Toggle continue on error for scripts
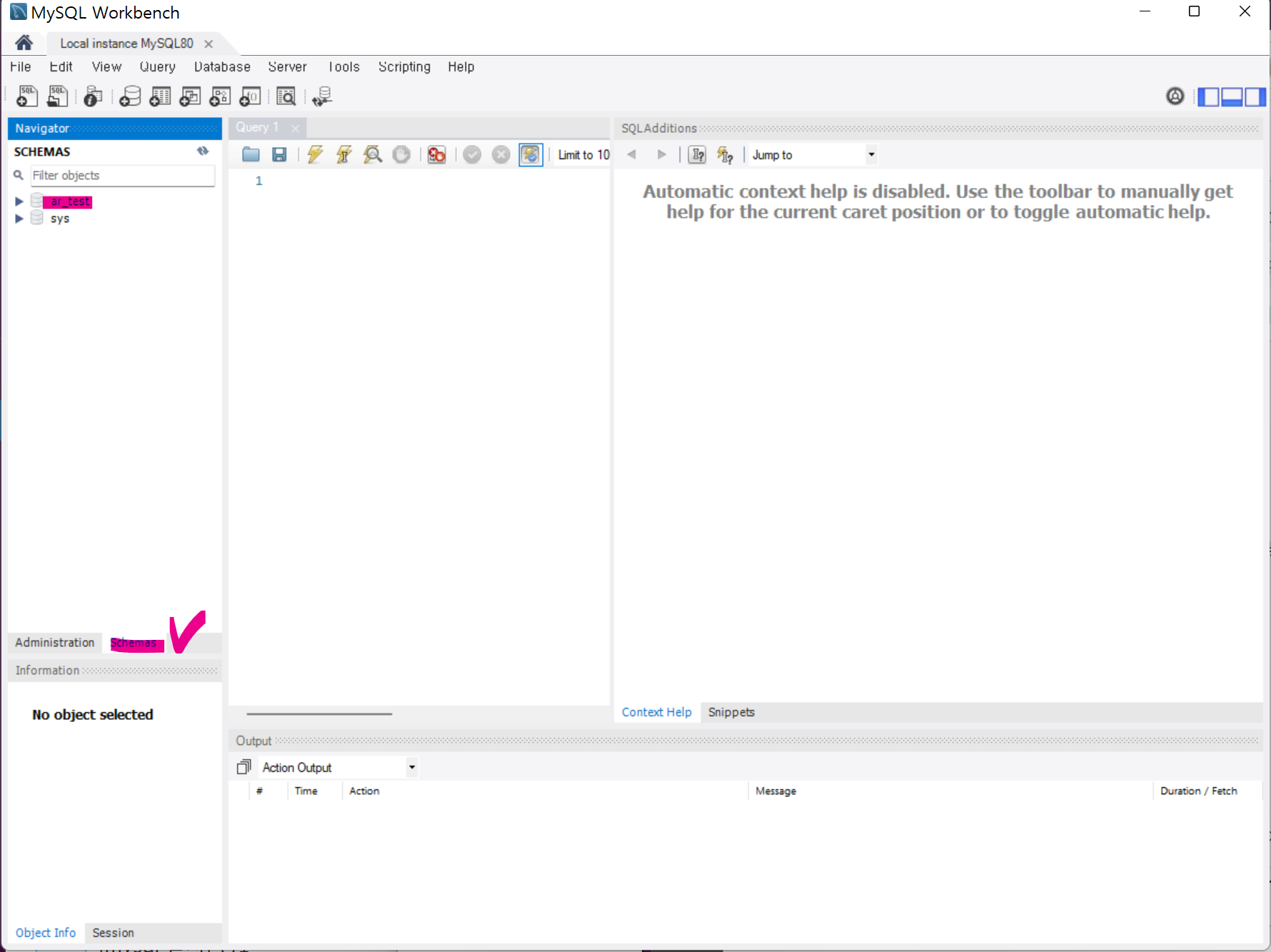1271x952 pixels. click(x=436, y=154)
